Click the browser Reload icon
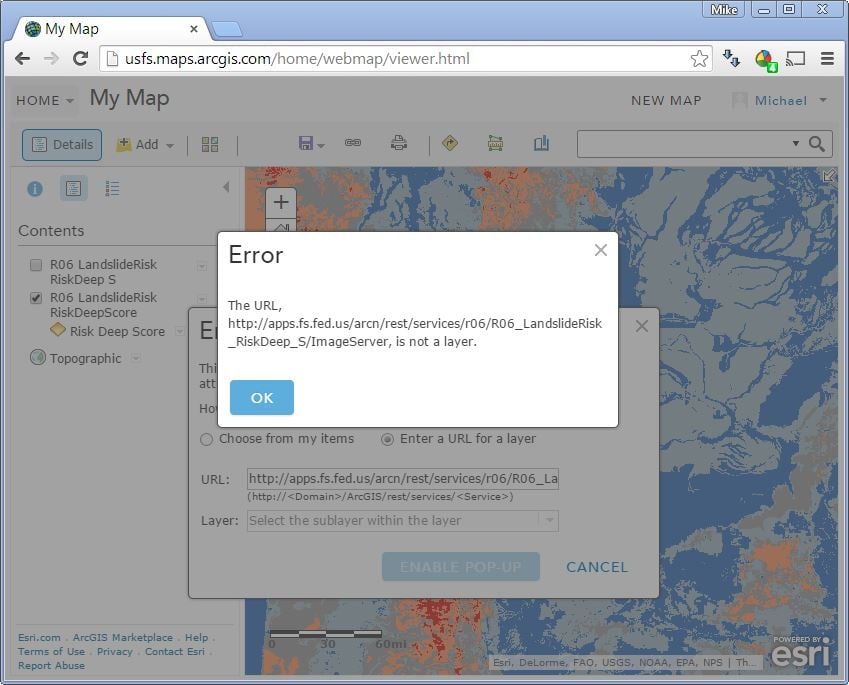The image size is (849, 685). click(81, 58)
